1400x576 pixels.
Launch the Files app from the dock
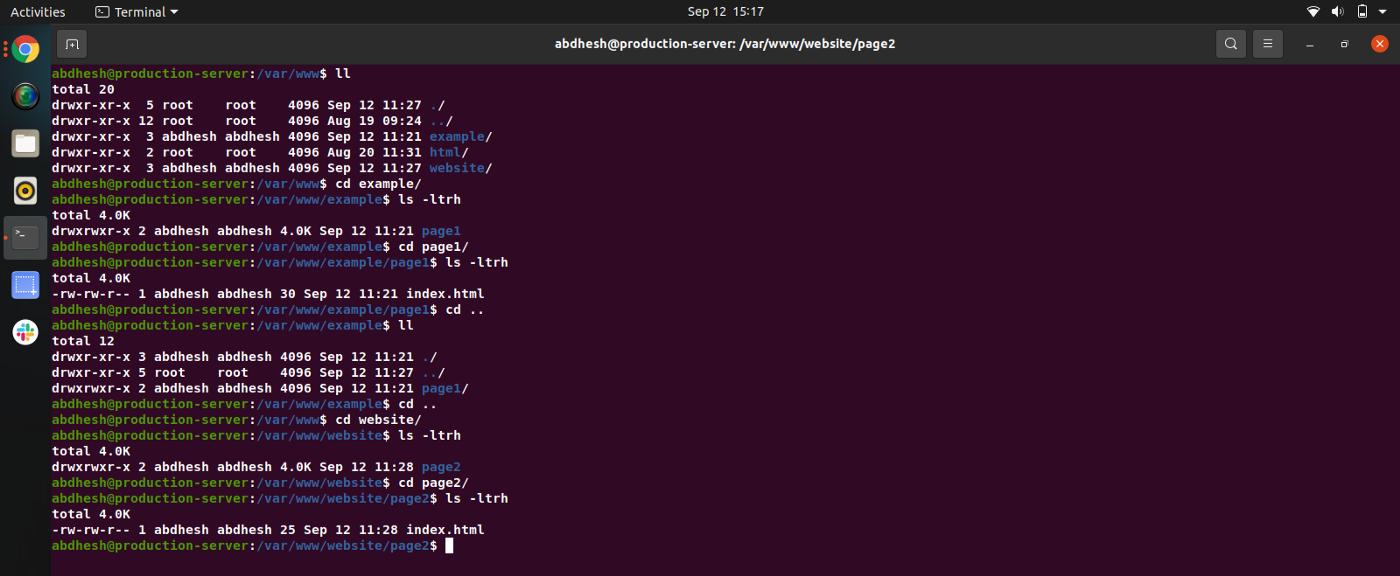(25, 143)
